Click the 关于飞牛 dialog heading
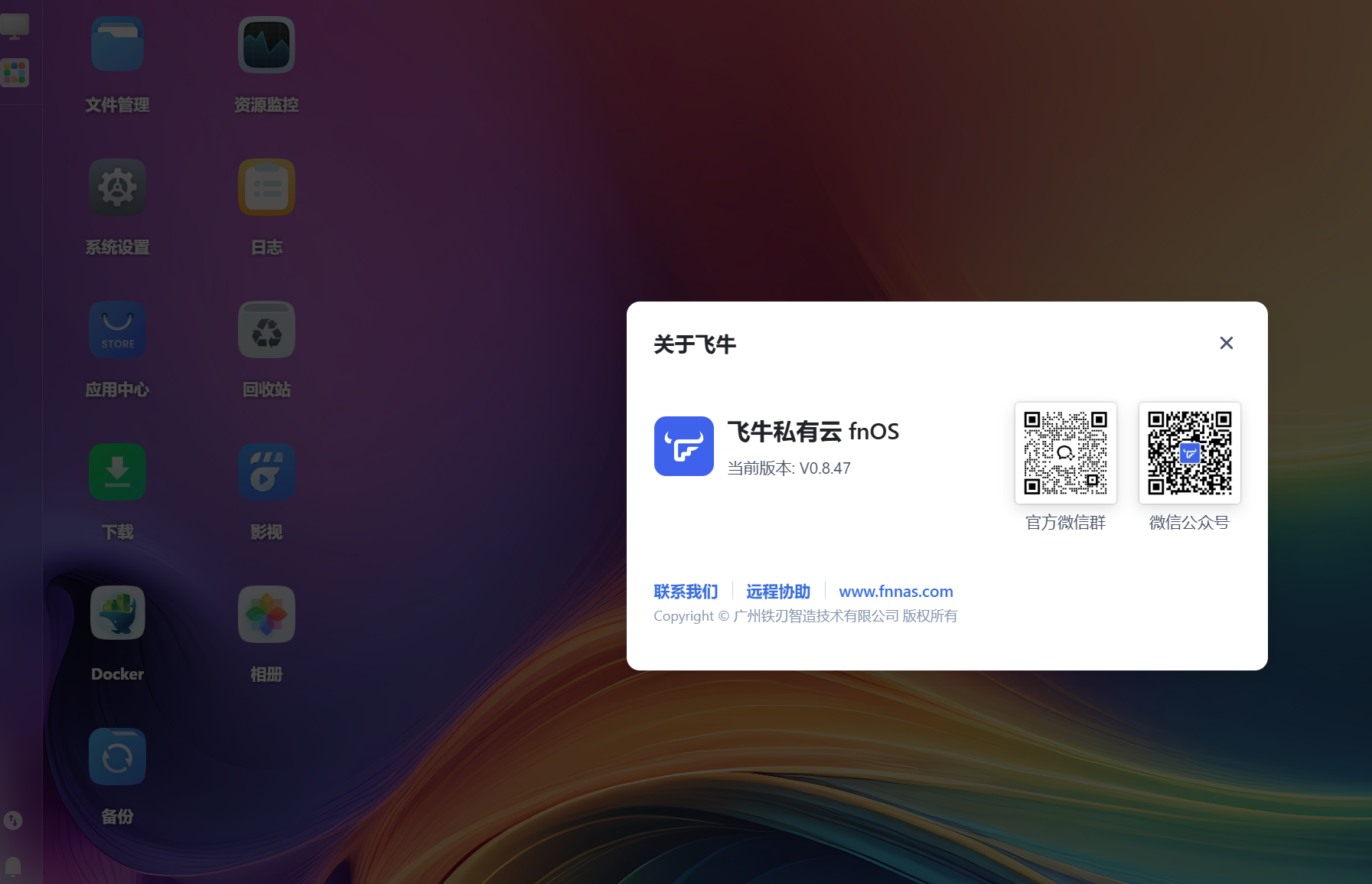Screen dimensions: 1372x884 (x=695, y=344)
